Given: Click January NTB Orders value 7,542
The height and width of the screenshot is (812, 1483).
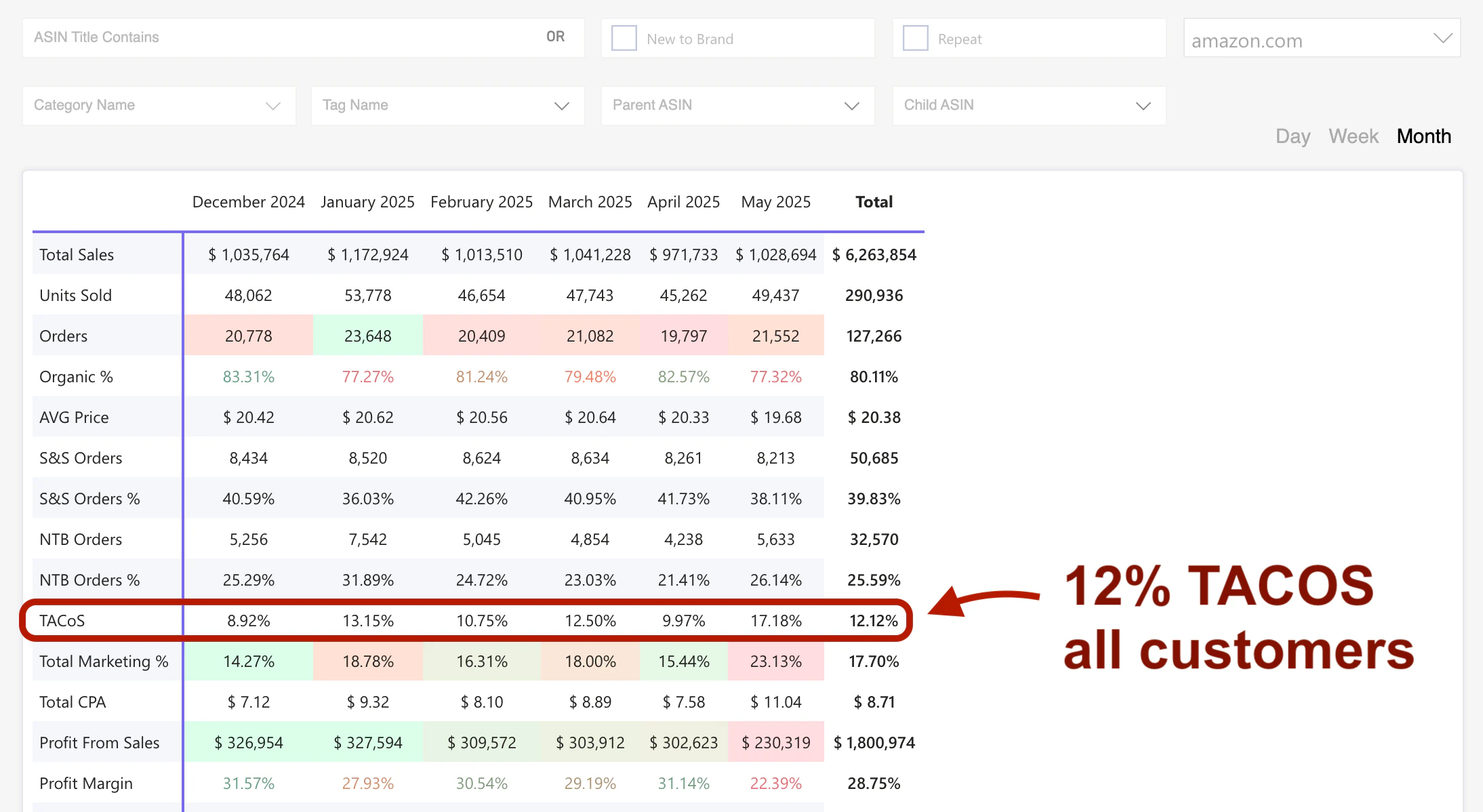Looking at the screenshot, I should click(367, 540).
